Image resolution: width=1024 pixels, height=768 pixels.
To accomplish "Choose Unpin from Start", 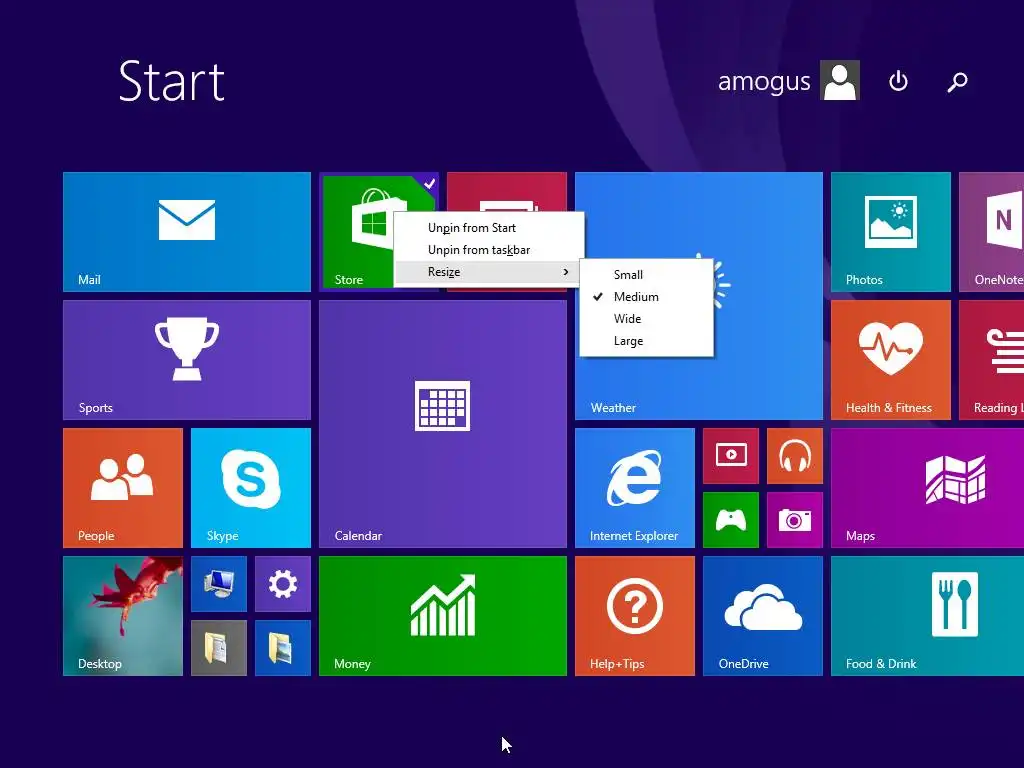I will 488,228.
